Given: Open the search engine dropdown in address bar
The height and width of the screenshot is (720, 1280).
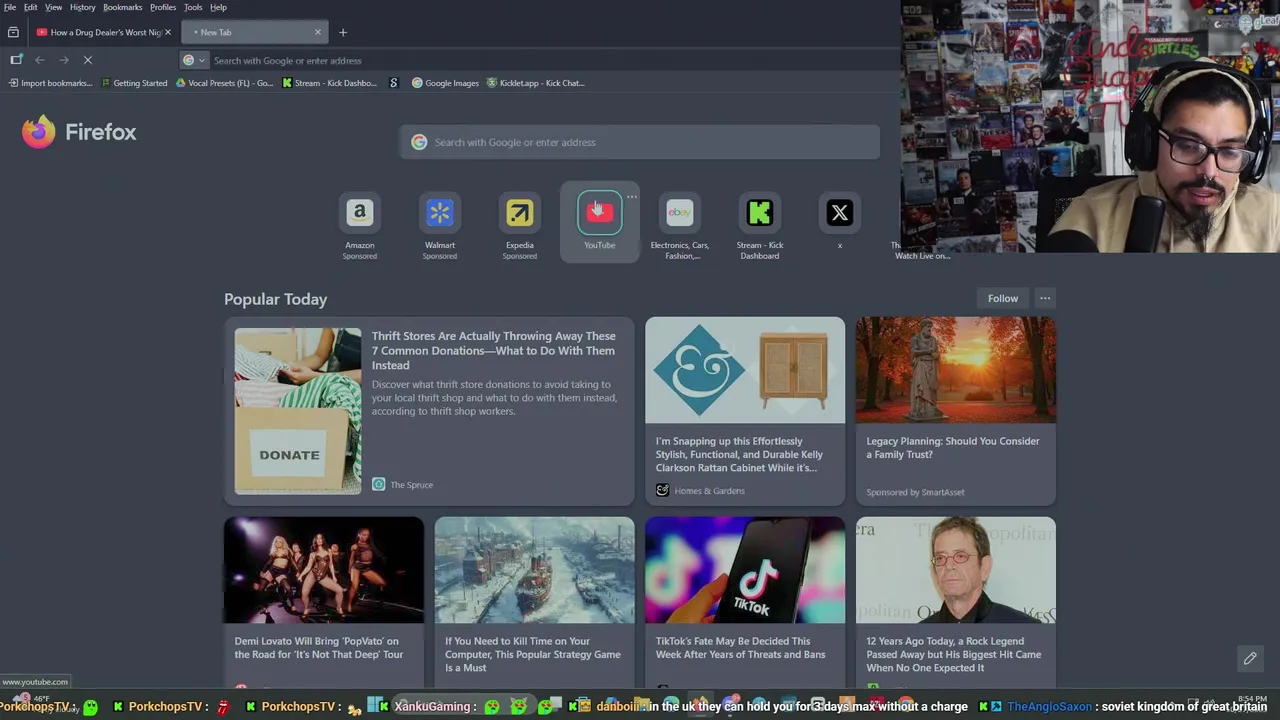Looking at the screenshot, I should pyautogui.click(x=194, y=60).
